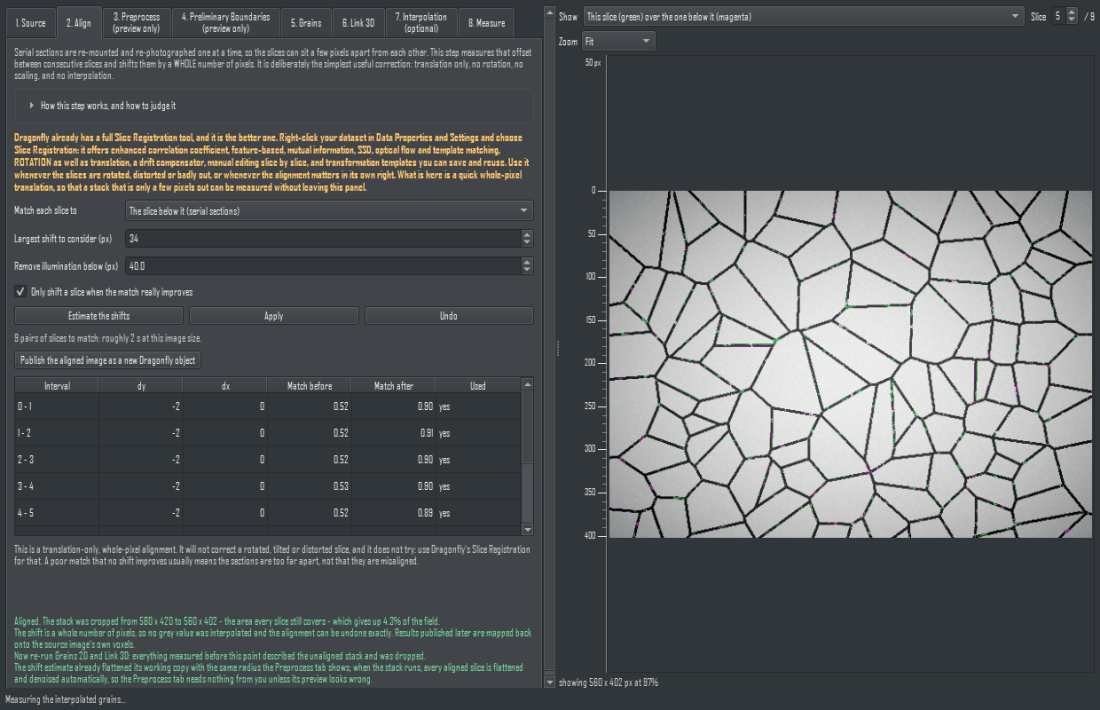Click the Undo button
This screenshot has height=710, width=1100.
pos(449,316)
